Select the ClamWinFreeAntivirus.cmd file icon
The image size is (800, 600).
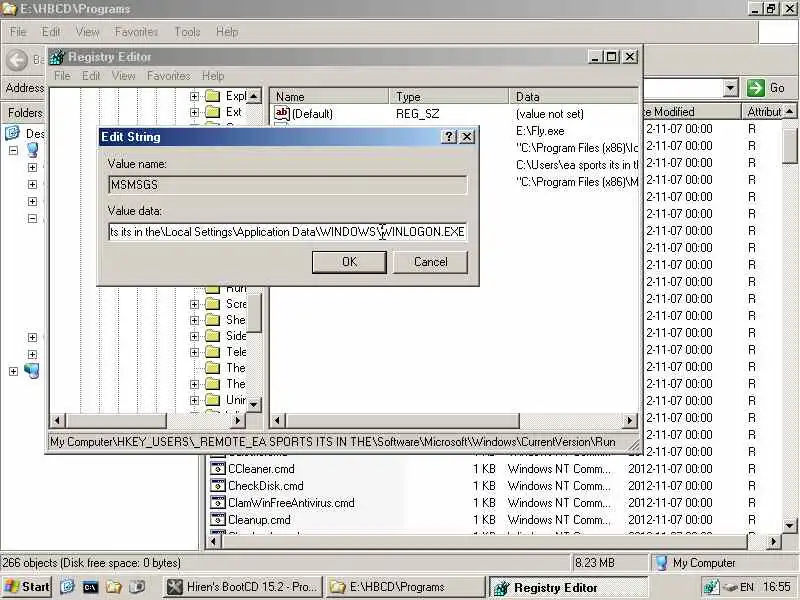(218, 503)
